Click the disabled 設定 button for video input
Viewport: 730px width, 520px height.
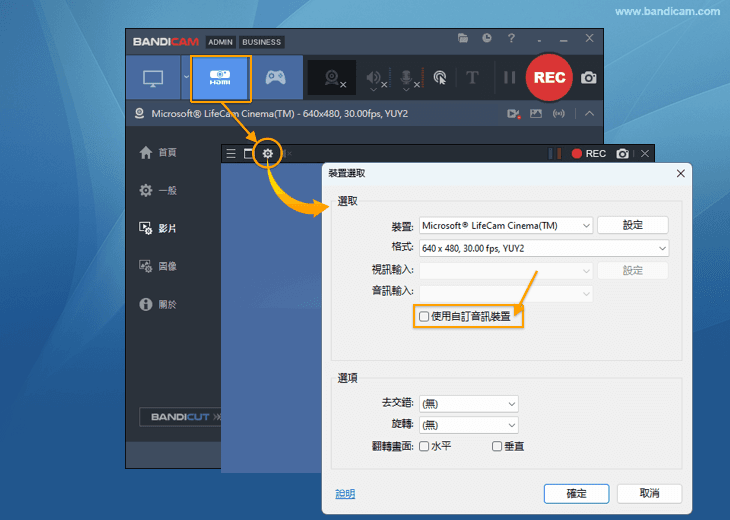tap(633, 270)
